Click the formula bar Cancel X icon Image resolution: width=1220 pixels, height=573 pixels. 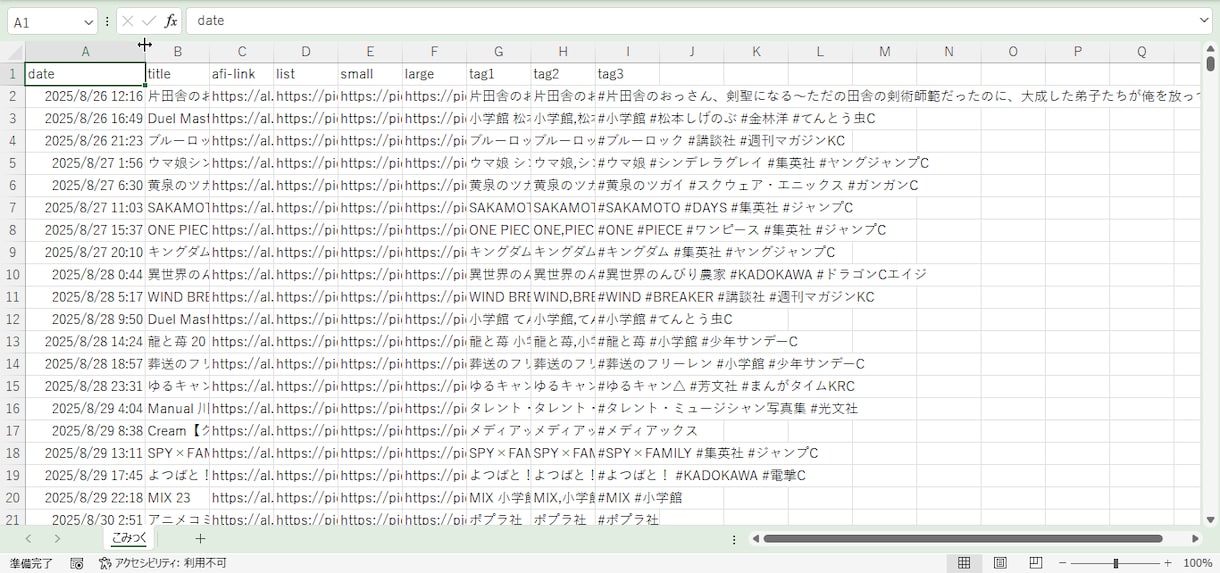[x=128, y=21]
